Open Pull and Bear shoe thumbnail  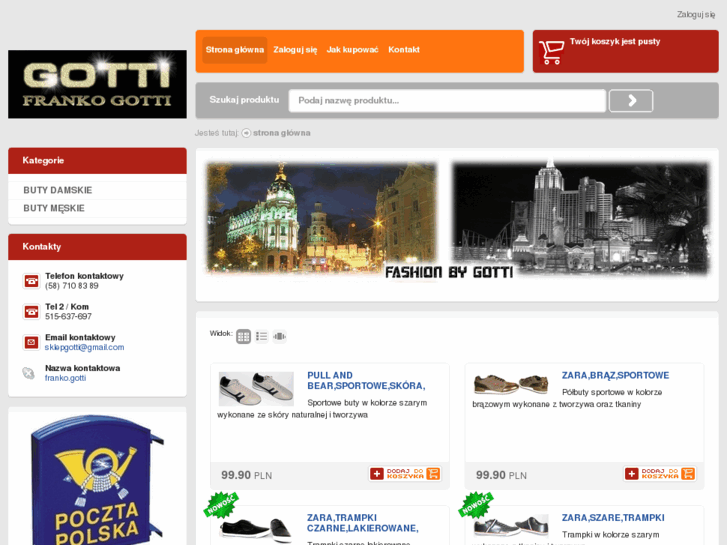click(x=256, y=388)
